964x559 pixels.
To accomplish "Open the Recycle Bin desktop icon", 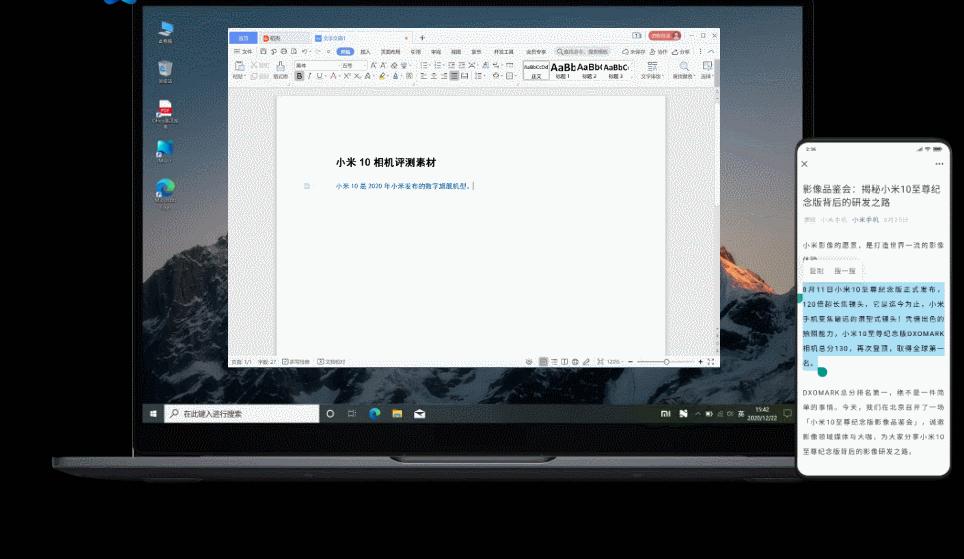I will click(165, 71).
